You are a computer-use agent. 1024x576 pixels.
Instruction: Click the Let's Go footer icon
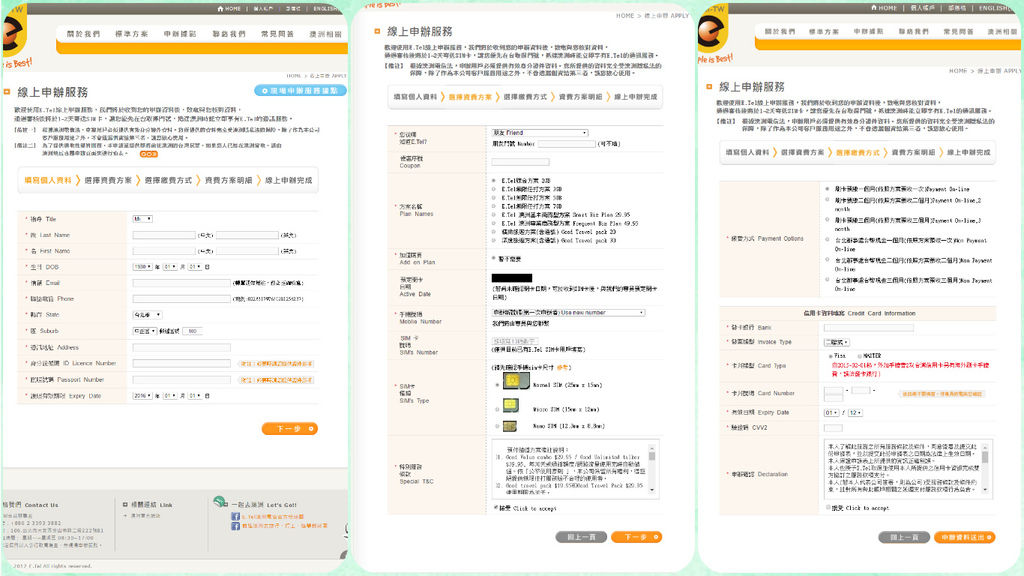coord(220,502)
